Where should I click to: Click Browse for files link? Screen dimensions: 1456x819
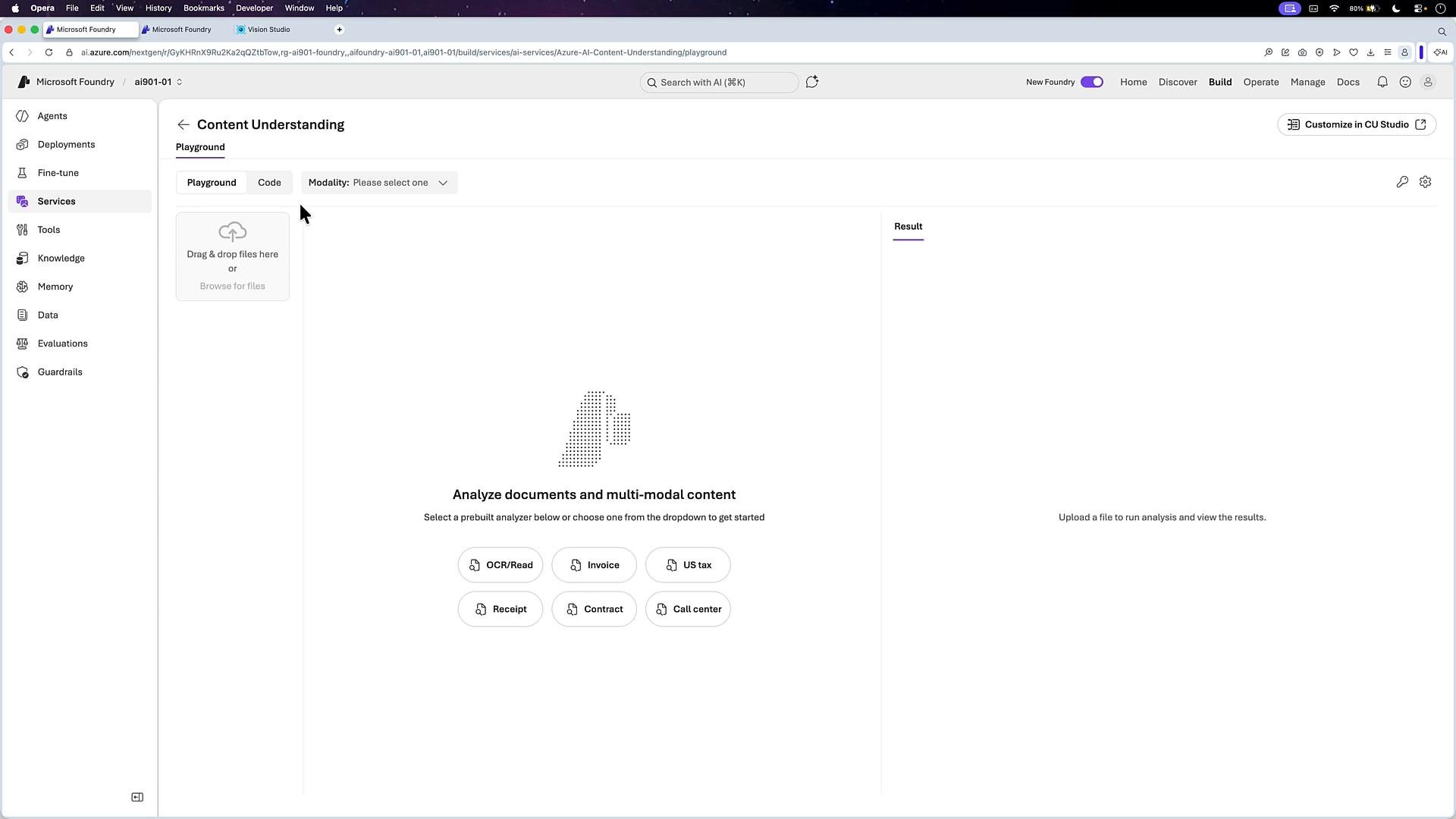[233, 286]
